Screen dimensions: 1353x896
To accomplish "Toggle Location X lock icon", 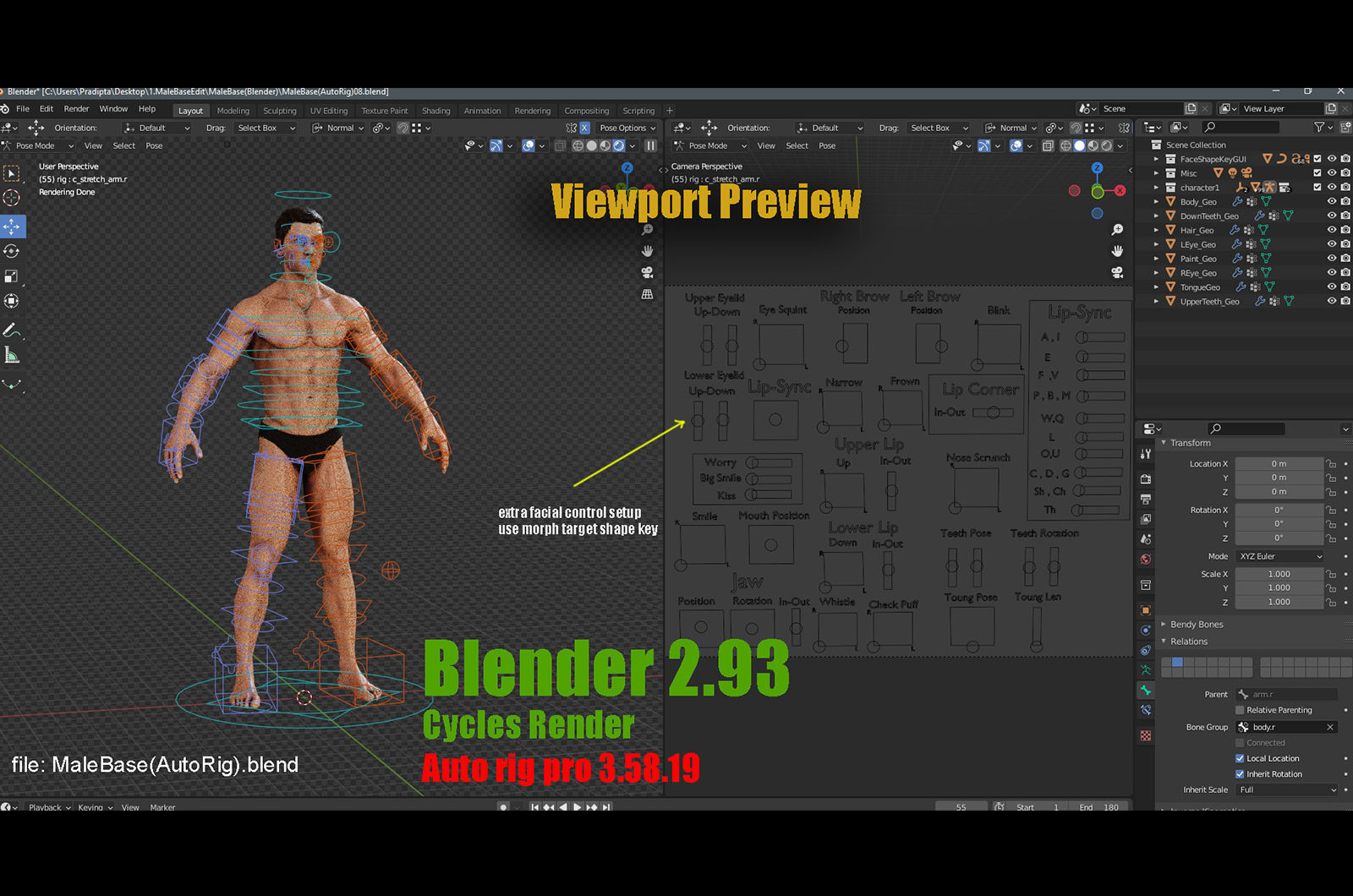I will (1331, 464).
